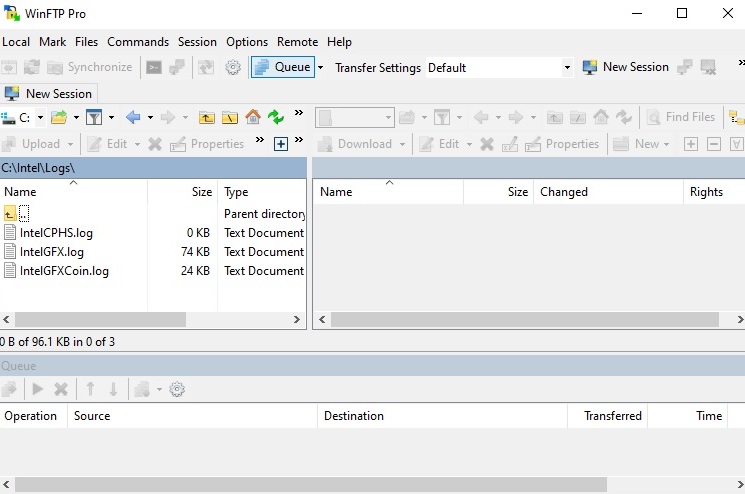Open the Options menu
Screen dimensions: 745x494
pyautogui.click(x=247, y=42)
